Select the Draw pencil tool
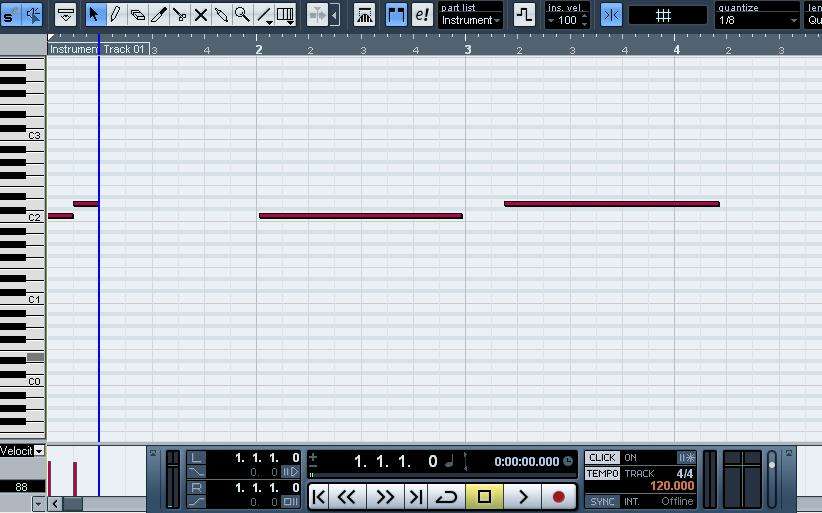This screenshot has width=822, height=513. 116,15
